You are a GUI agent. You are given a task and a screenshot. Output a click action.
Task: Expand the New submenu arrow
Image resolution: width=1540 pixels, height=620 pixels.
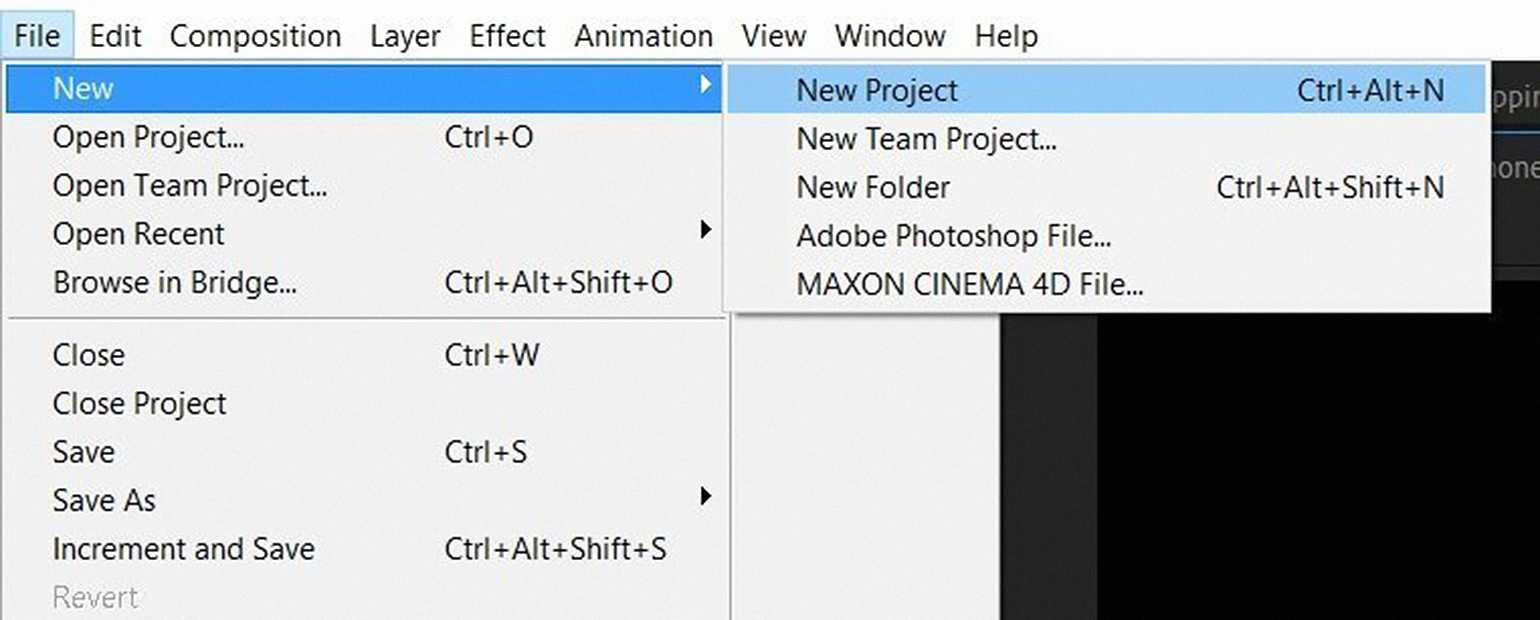click(705, 86)
